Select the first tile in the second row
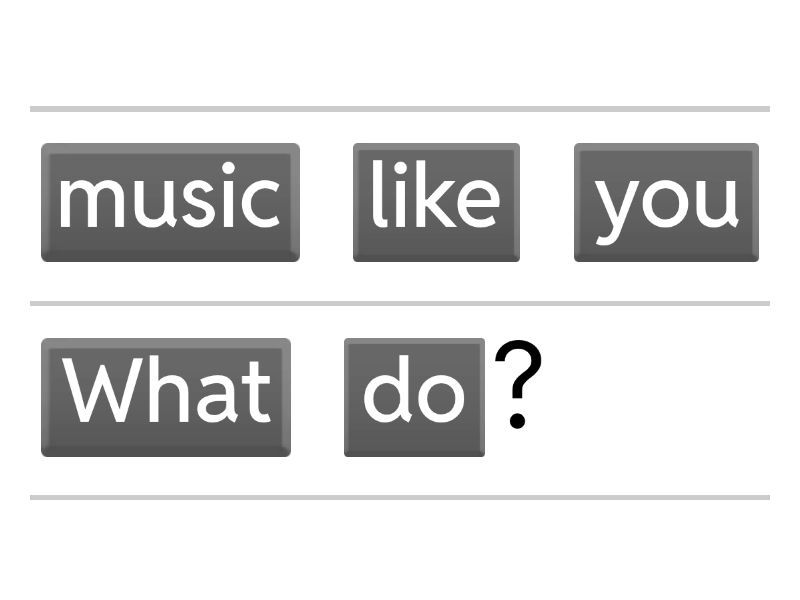Image resolution: width=800 pixels, height=600 pixels. (x=166, y=397)
